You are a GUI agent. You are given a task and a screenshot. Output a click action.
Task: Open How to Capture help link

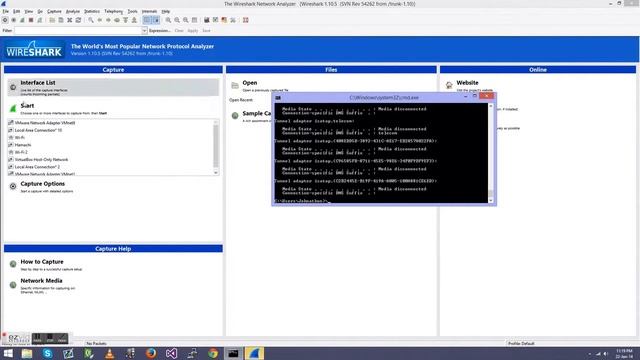point(42,262)
